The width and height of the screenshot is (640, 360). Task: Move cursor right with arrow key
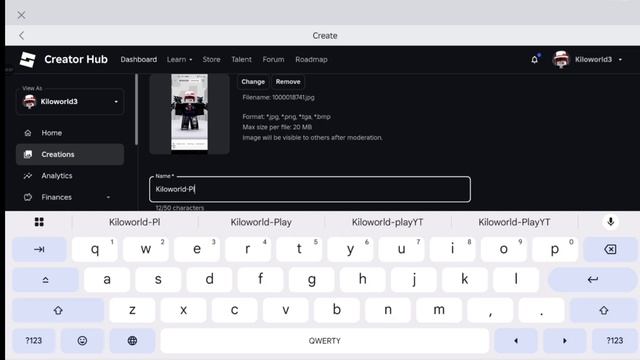(x=564, y=341)
